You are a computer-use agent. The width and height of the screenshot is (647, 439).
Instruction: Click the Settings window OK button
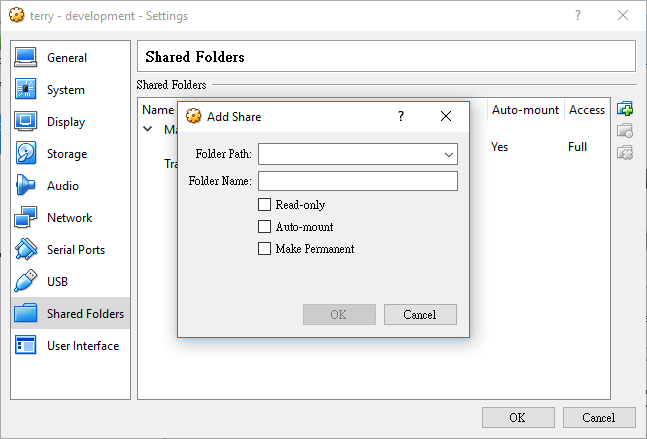[x=518, y=418]
